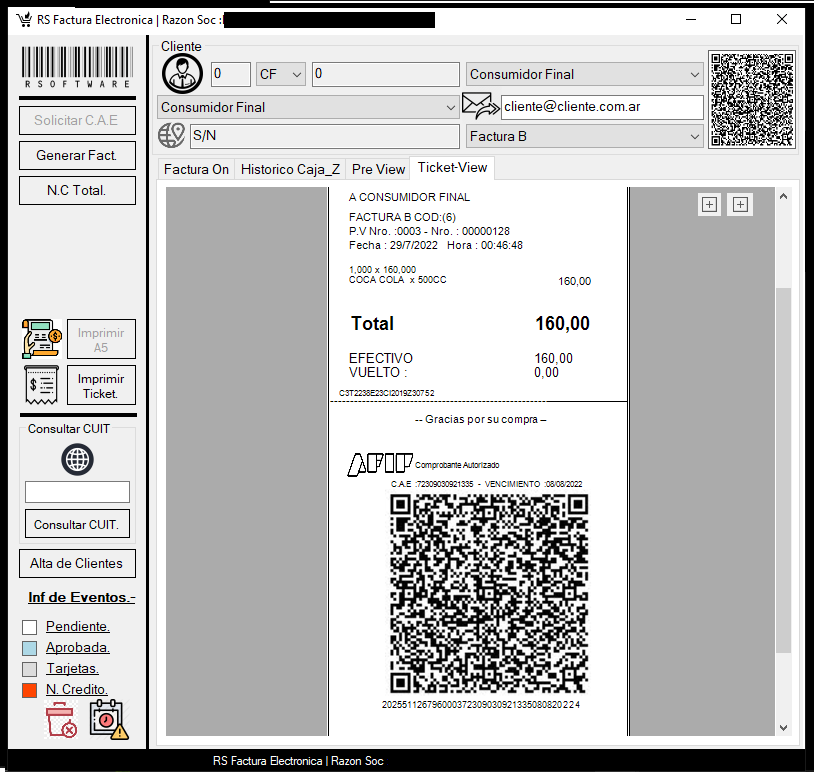Toggle the Pendiente white box
This screenshot has height=776, width=814.
pyautogui.click(x=30, y=627)
